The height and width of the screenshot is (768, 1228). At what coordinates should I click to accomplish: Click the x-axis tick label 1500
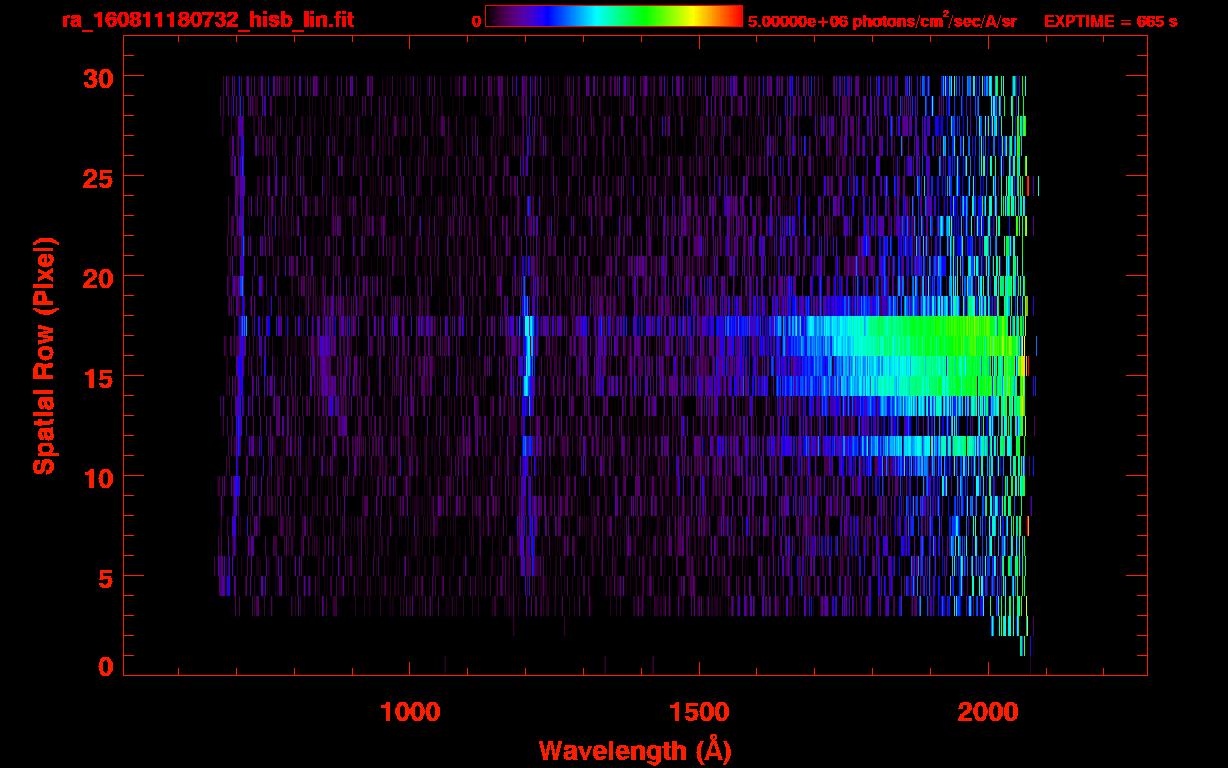(x=699, y=711)
